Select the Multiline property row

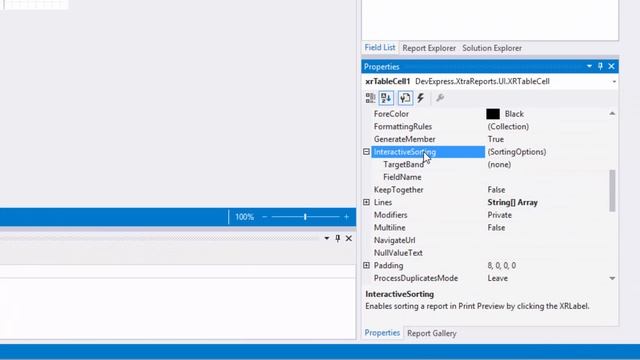pyautogui.click(x=490, y=228)
